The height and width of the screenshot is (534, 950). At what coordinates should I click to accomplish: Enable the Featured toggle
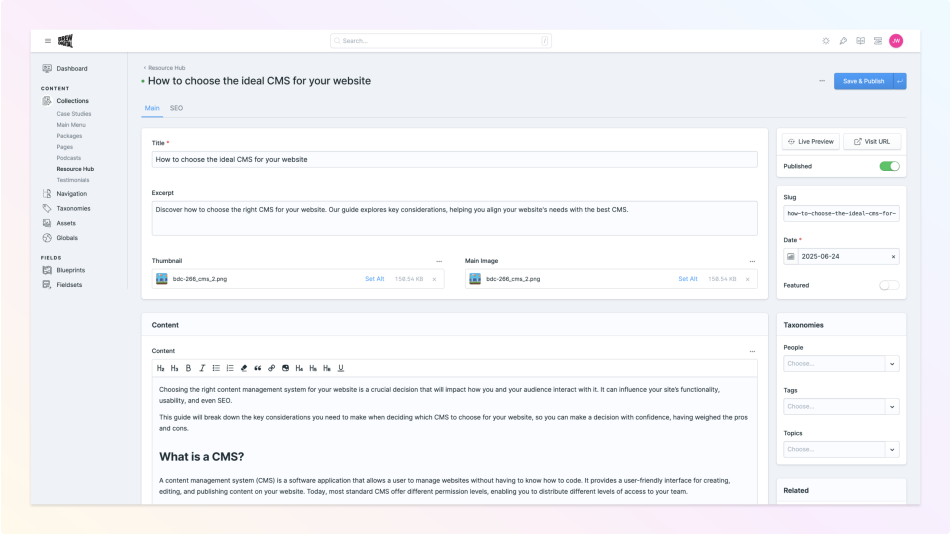coord(889,285)
